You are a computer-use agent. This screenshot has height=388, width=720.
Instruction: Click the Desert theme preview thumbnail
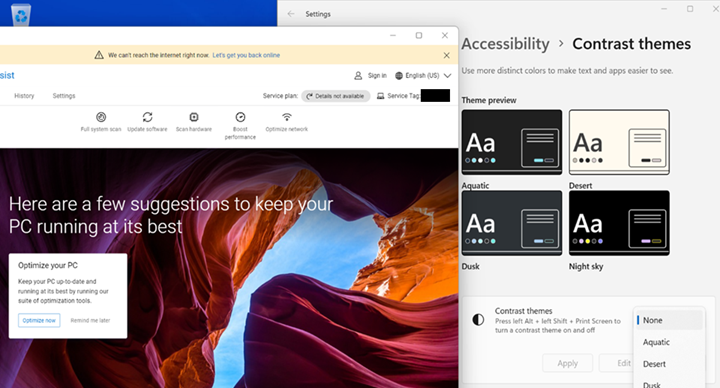coord(619,142)
